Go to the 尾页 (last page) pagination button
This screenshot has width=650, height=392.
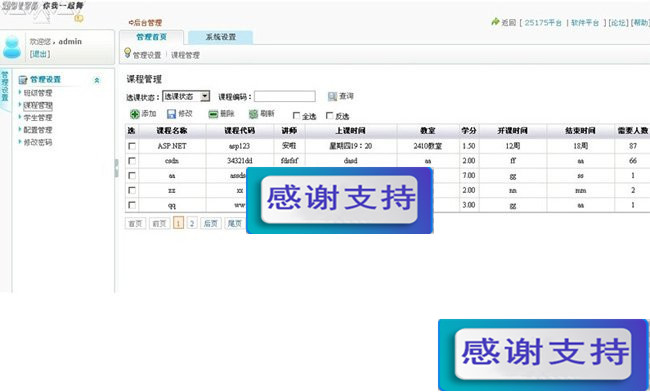click(235, 223)
